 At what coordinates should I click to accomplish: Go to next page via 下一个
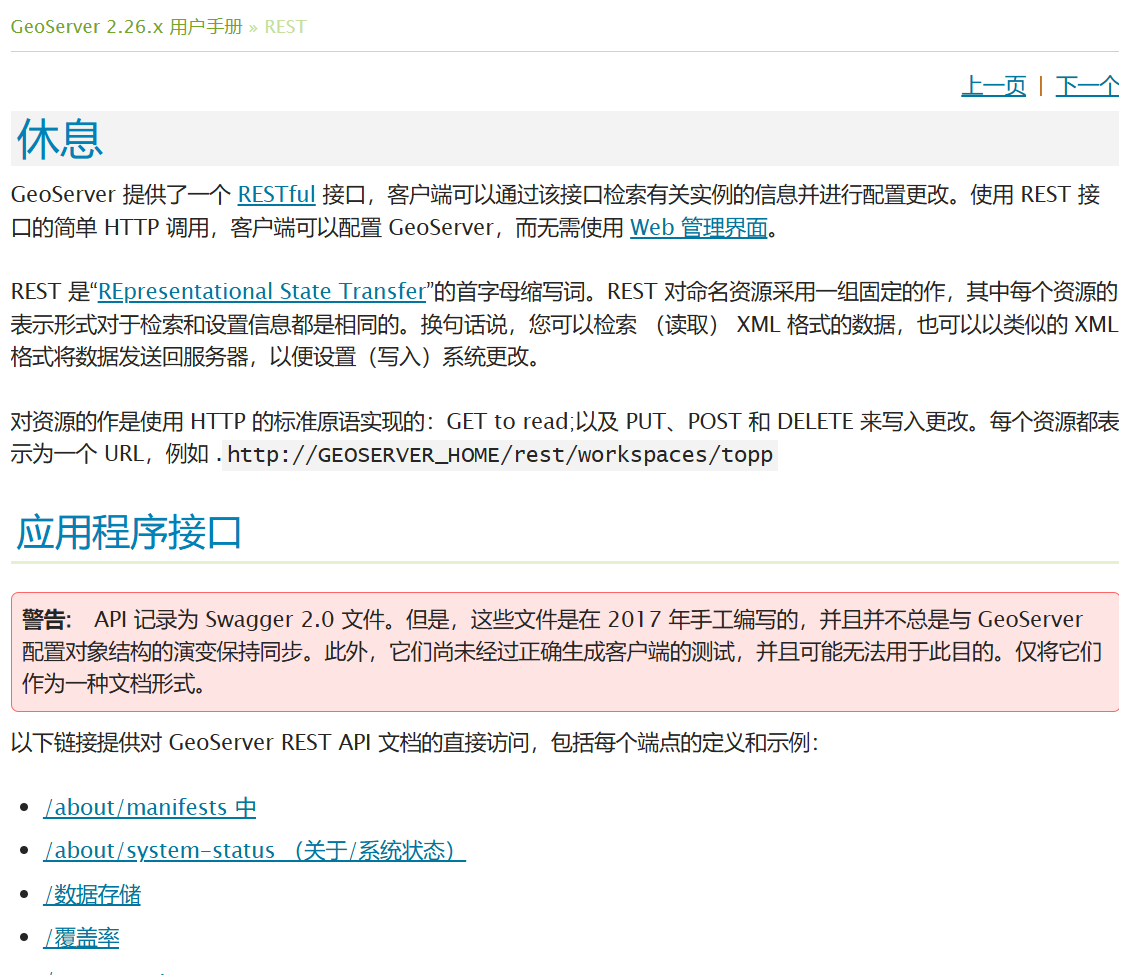[x=1087, y=85]
